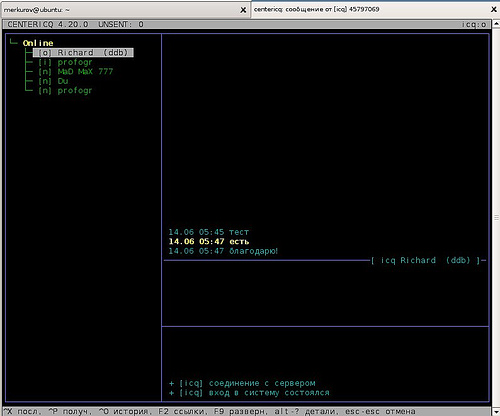Click the icq:o status indicator

click(474, 24)
